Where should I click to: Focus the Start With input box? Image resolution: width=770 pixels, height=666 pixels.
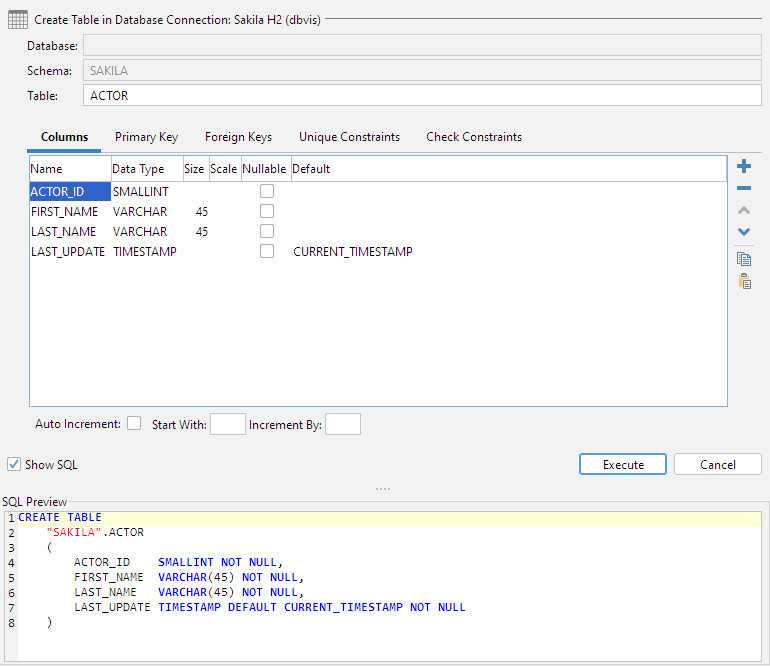coord(227,424)
